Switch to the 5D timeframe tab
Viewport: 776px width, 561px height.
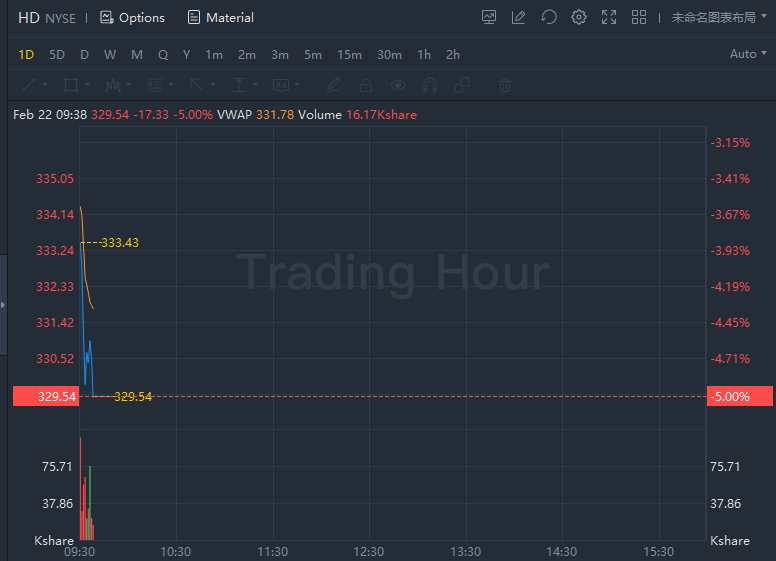[57, 54]
